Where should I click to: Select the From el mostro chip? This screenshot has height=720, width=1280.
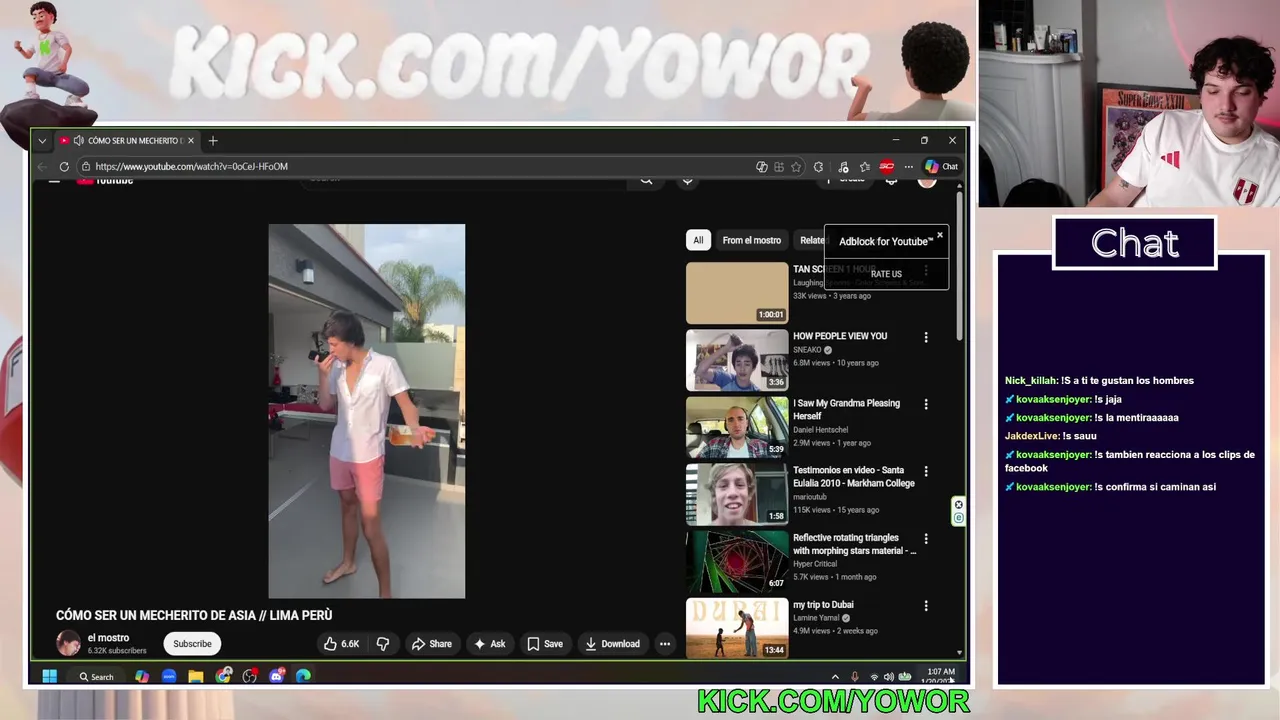coord(752,240)
